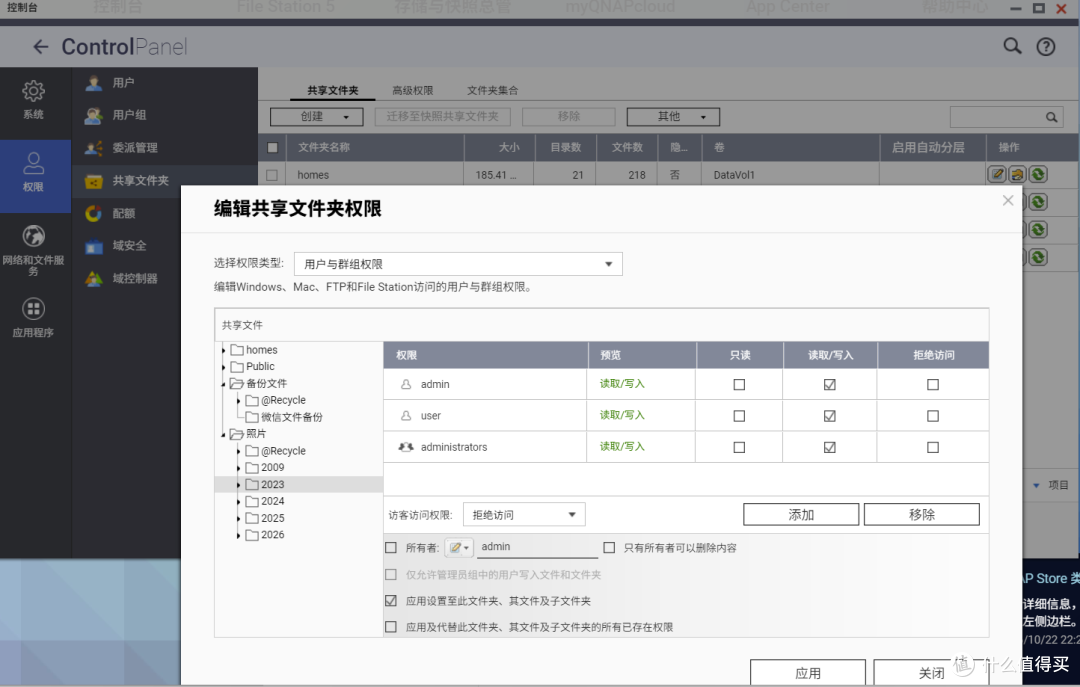1080x687 pixels.
Task: Open the 选择权限类型 dropdown
Action: coord(458,264)
